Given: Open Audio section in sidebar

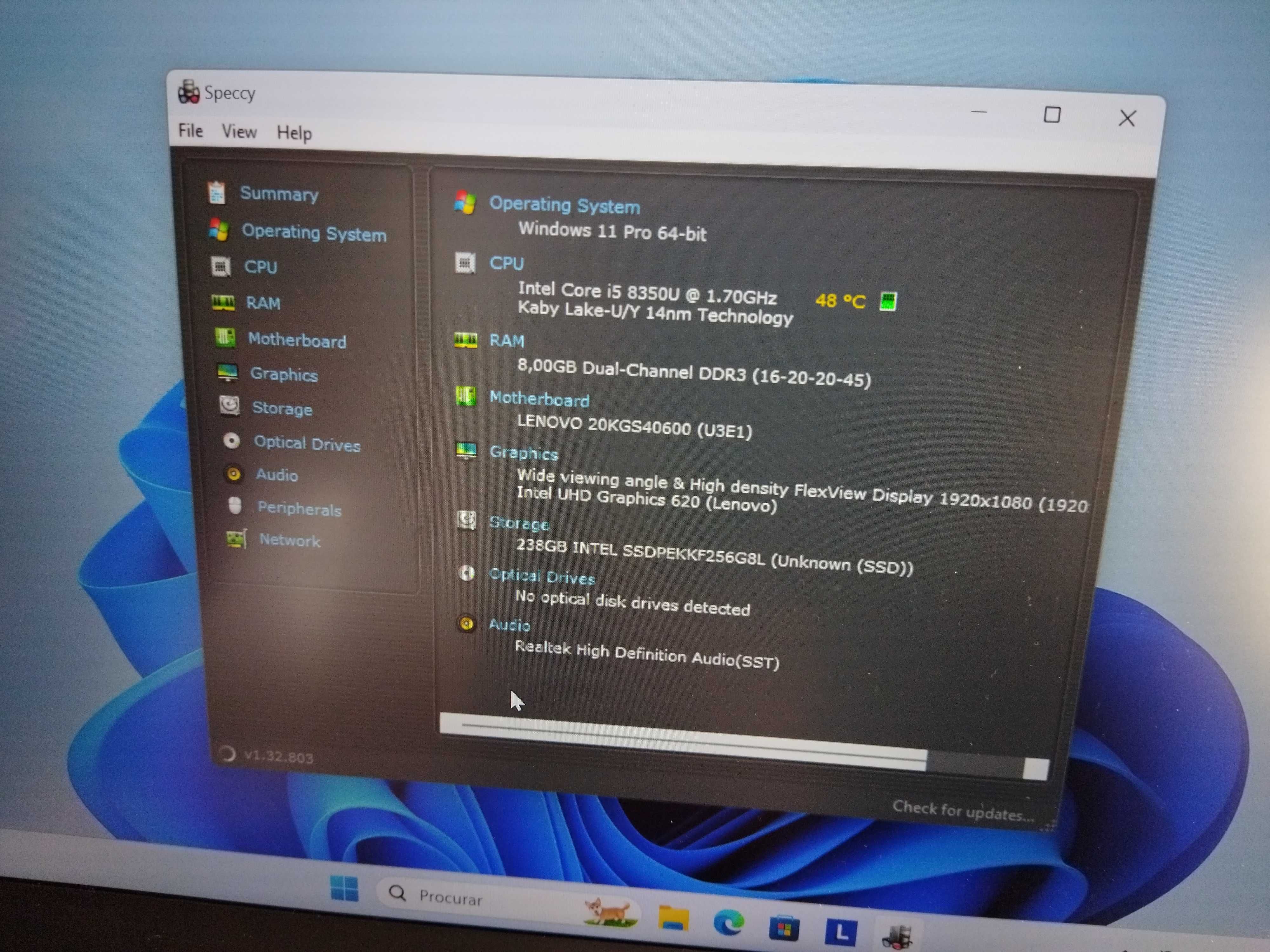Looking at the screenshot, I should click(x=277, y=474).
